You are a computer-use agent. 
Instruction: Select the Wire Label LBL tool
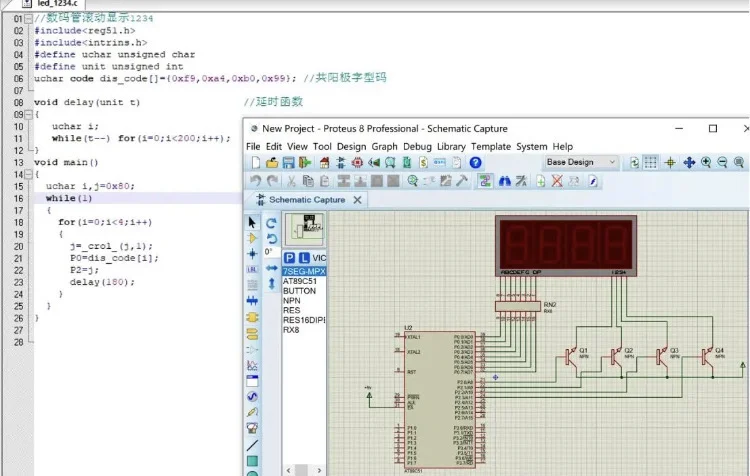[252, 270]
